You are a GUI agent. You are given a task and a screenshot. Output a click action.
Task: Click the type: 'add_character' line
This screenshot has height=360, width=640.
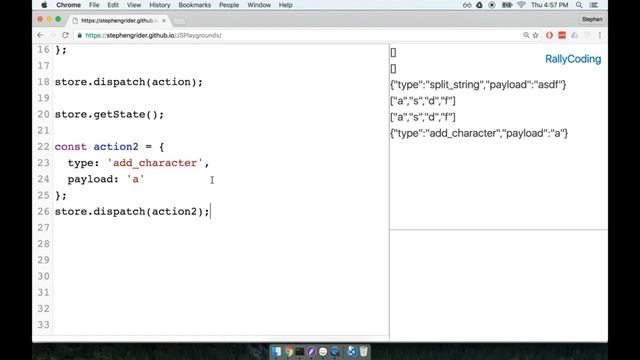click(x=138, y=163)
